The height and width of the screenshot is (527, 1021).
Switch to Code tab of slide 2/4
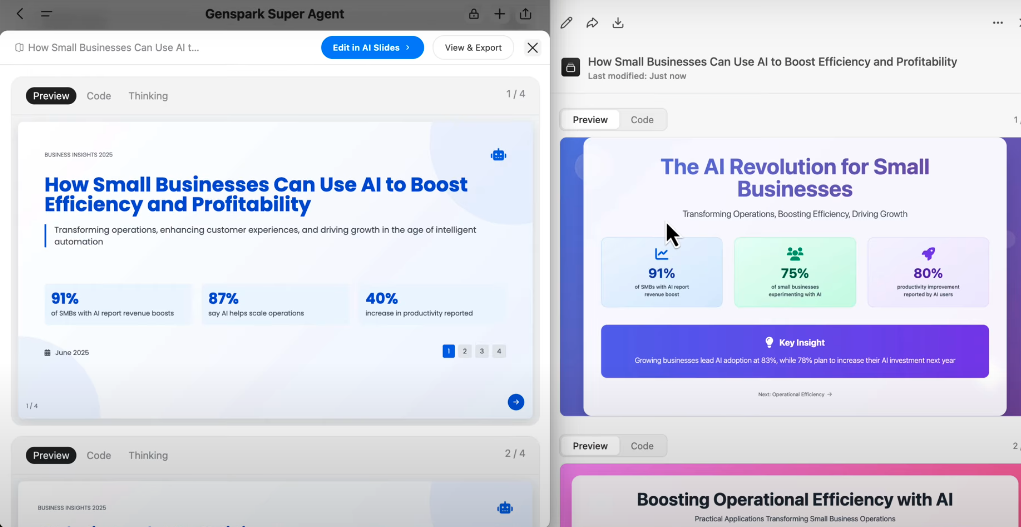pyautogui.click(x=99, y=455)
